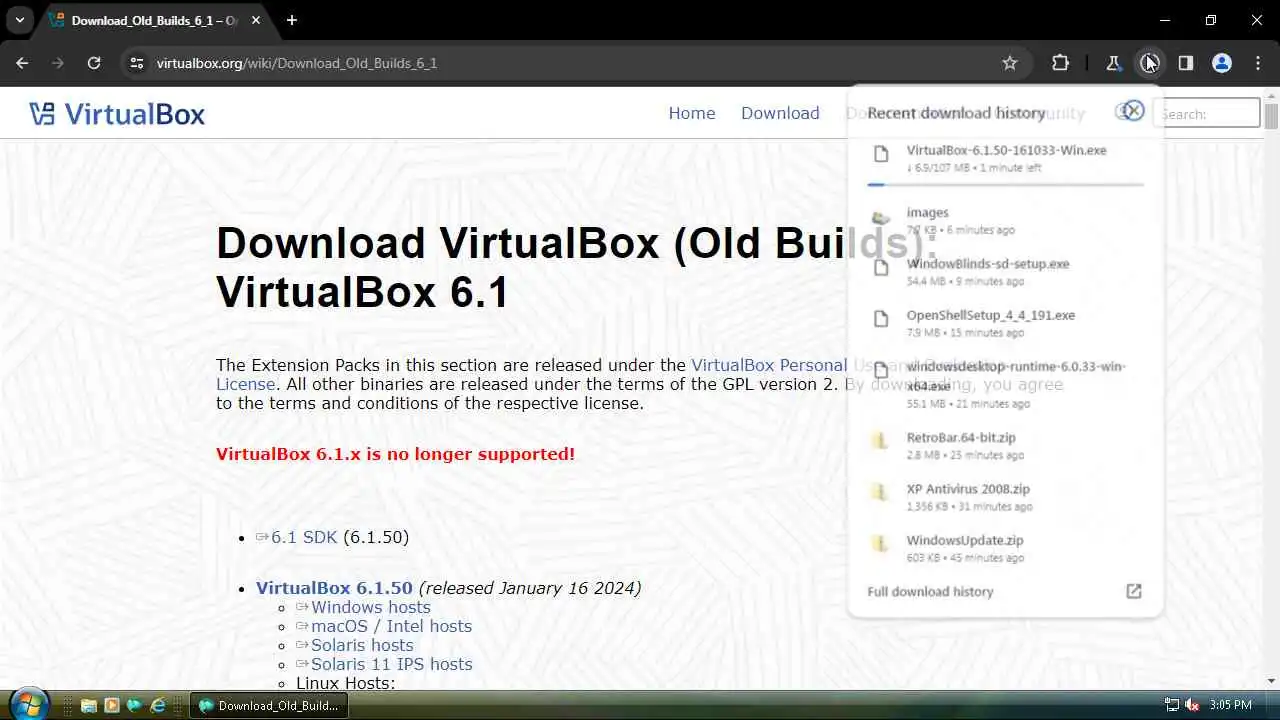Open a new browser tab
This screenshot has width=1280, height=720.
point(292,20)
